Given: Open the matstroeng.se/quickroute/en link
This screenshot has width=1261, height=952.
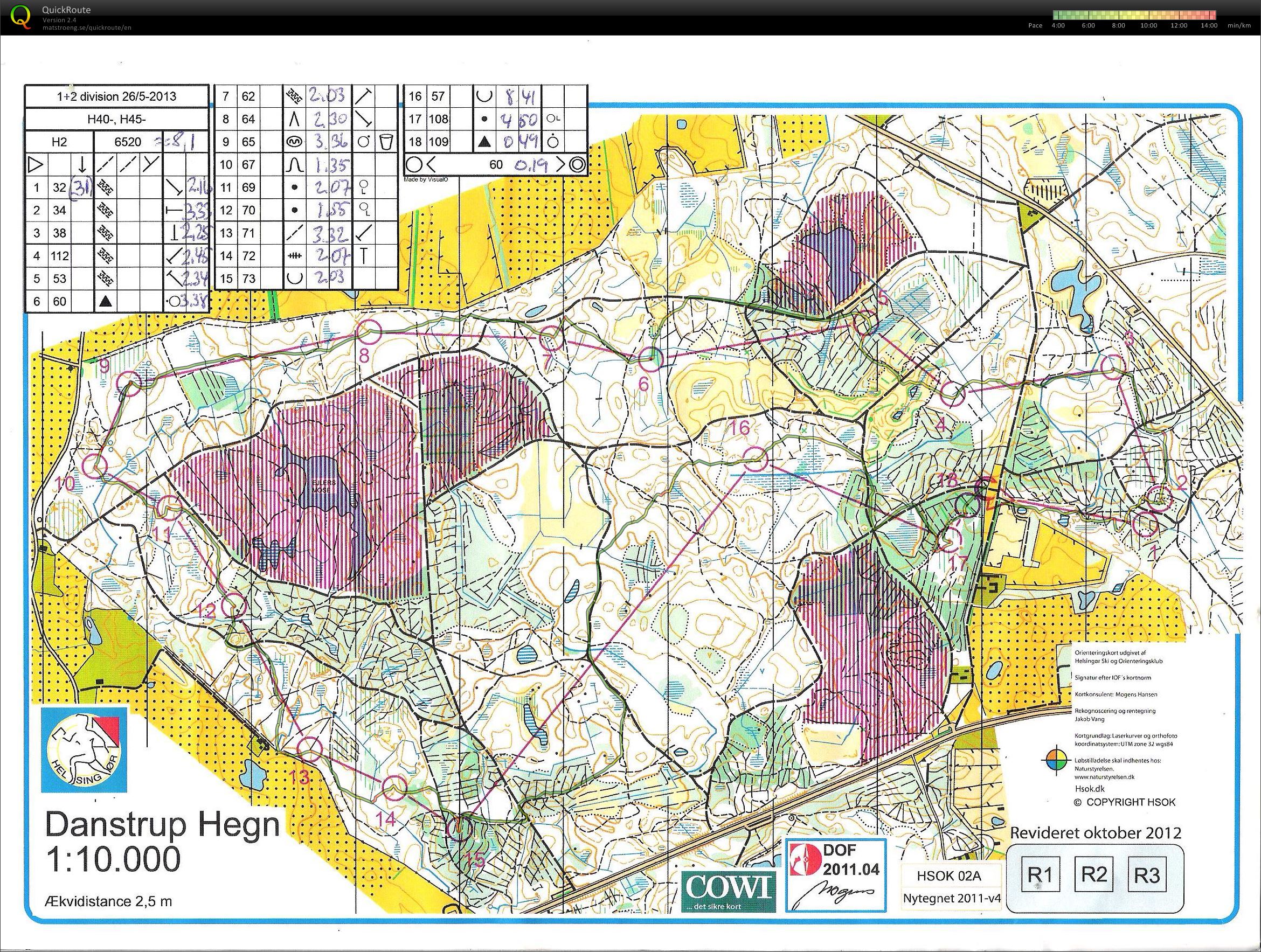Looking at the screenshot, I should tap(87, 27).
